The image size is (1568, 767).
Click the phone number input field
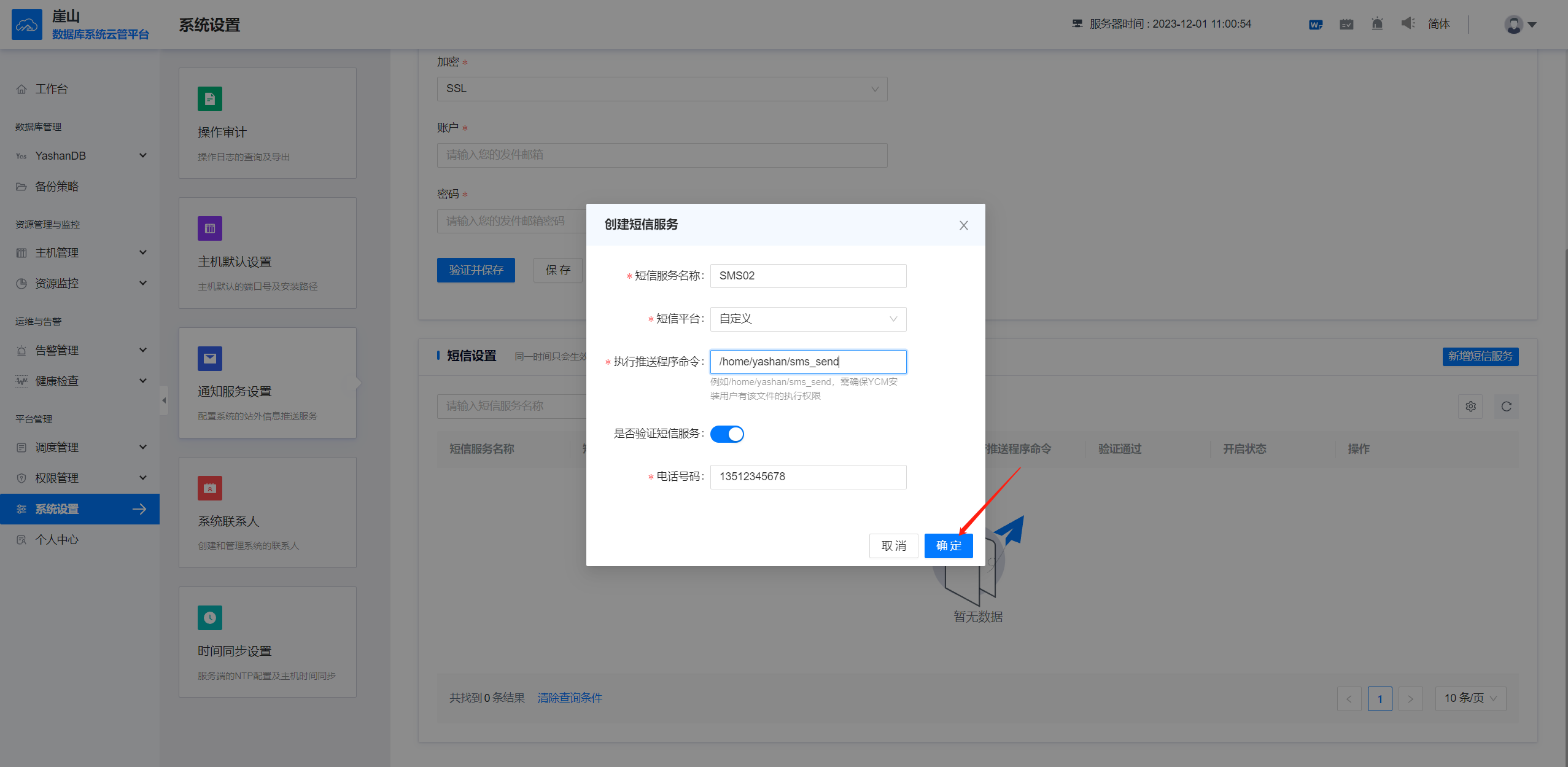808,477
